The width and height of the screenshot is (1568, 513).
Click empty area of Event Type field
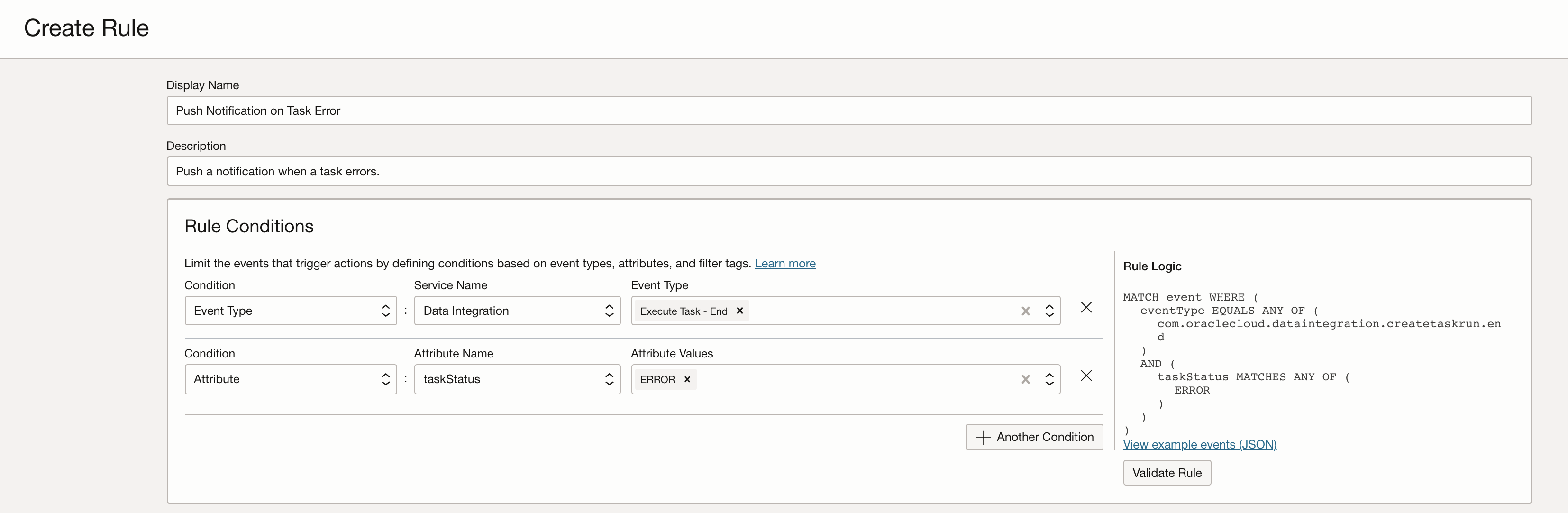point(883,311)
